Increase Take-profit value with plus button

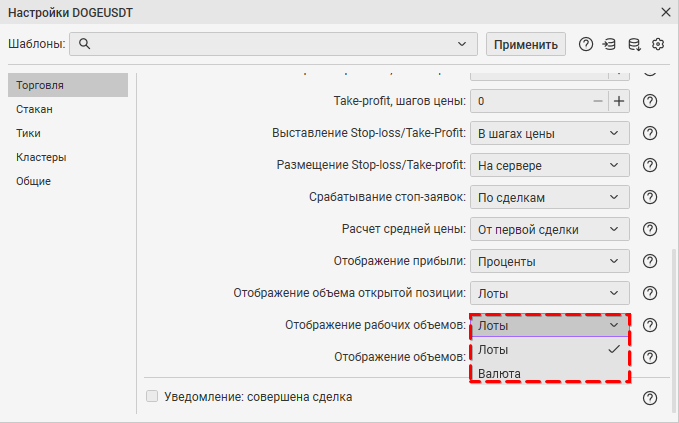[619, 101]
